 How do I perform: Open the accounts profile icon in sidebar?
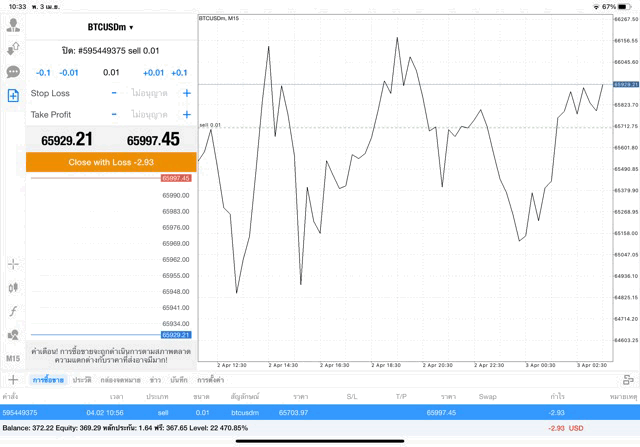13,25
